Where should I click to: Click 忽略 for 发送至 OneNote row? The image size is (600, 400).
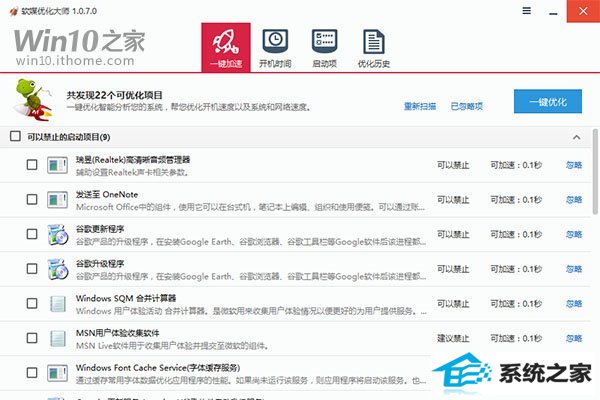pos(574,199)
